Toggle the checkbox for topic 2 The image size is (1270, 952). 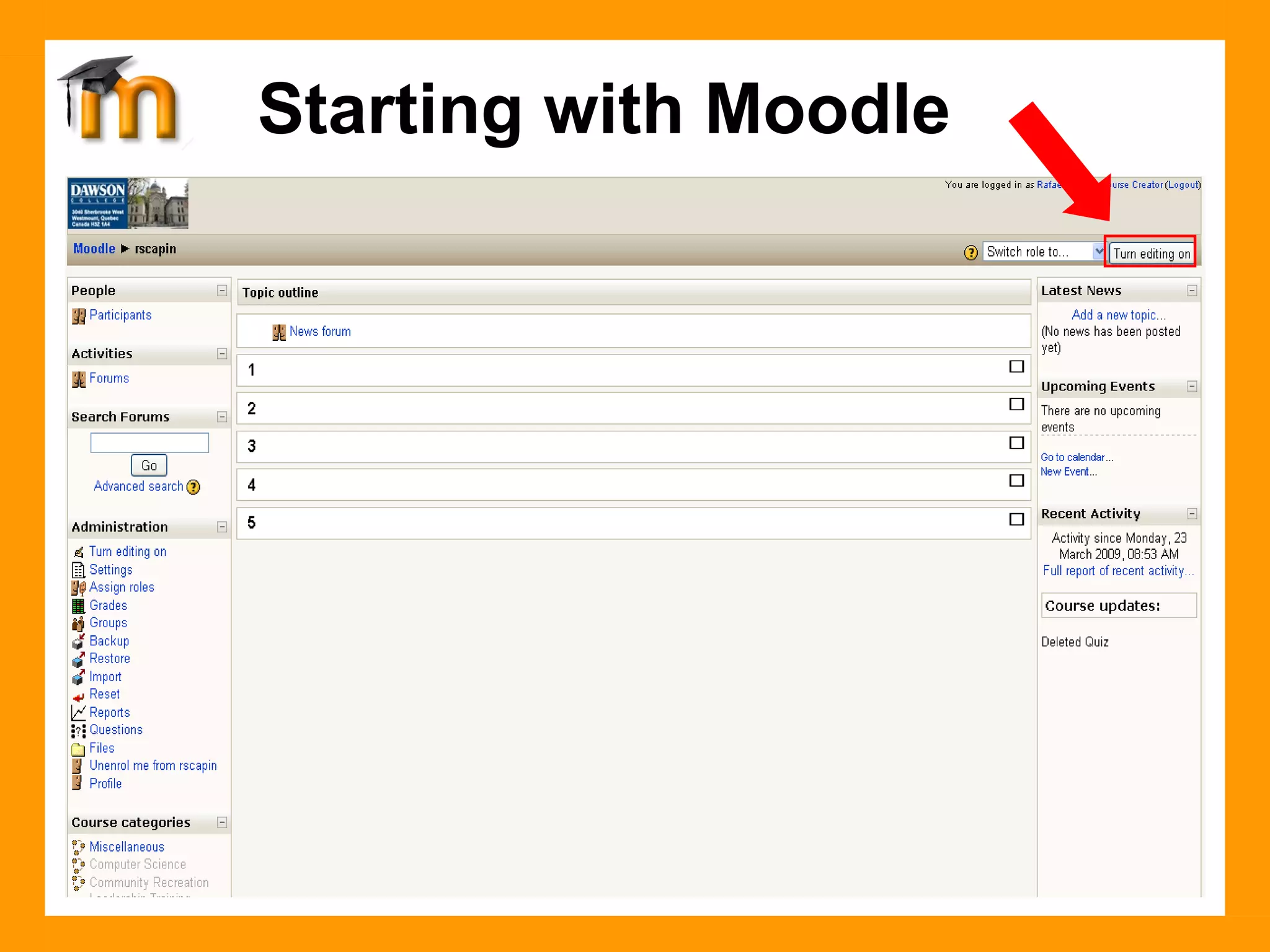click(x=1016, y=405)
